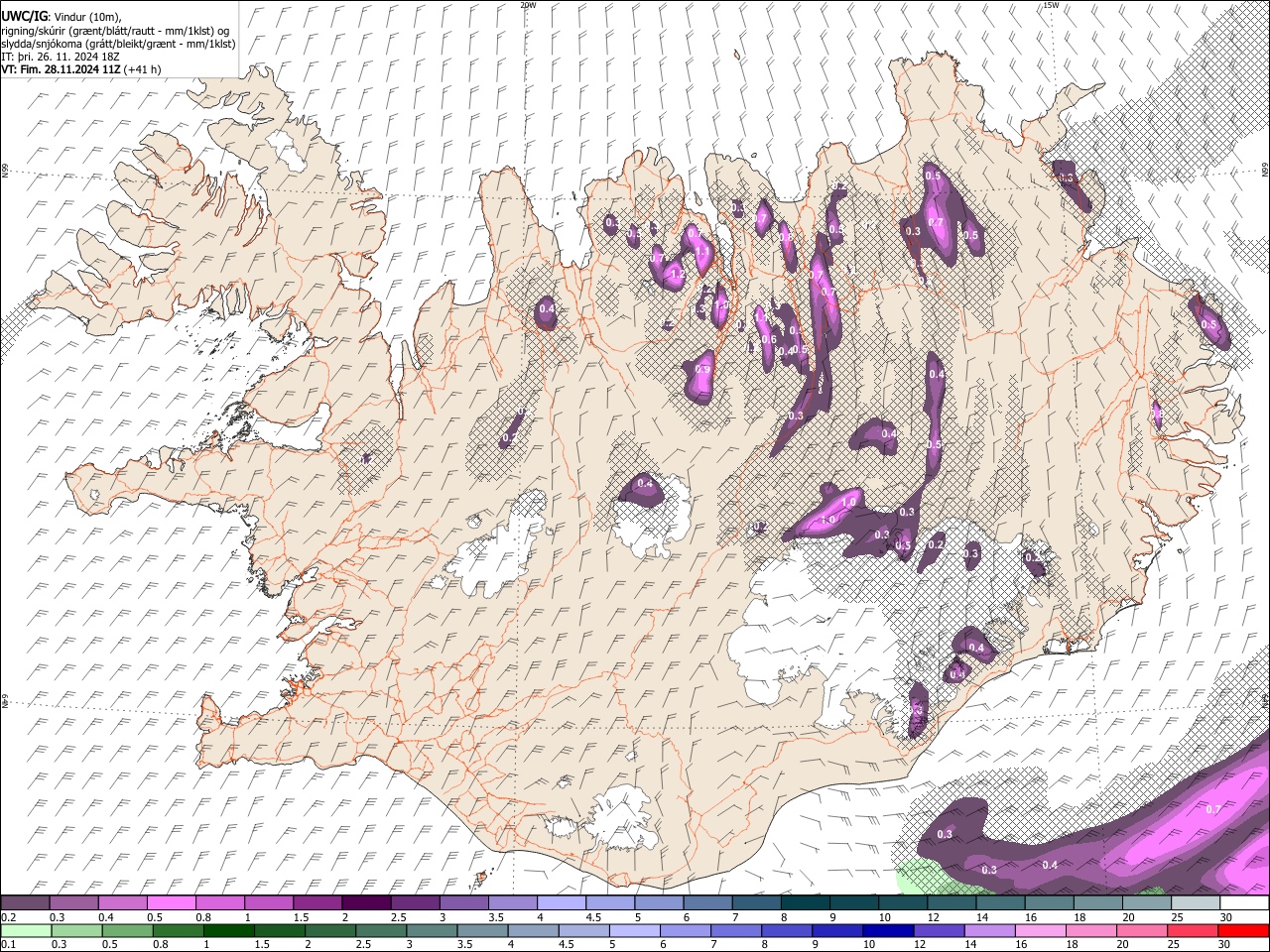Select the violet 3 swatch, purple legend row

[x=464, y=903]
